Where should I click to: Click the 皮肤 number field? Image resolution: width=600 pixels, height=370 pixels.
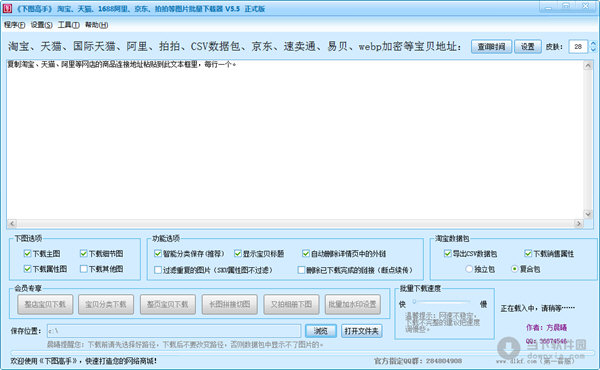pos(579,47)
